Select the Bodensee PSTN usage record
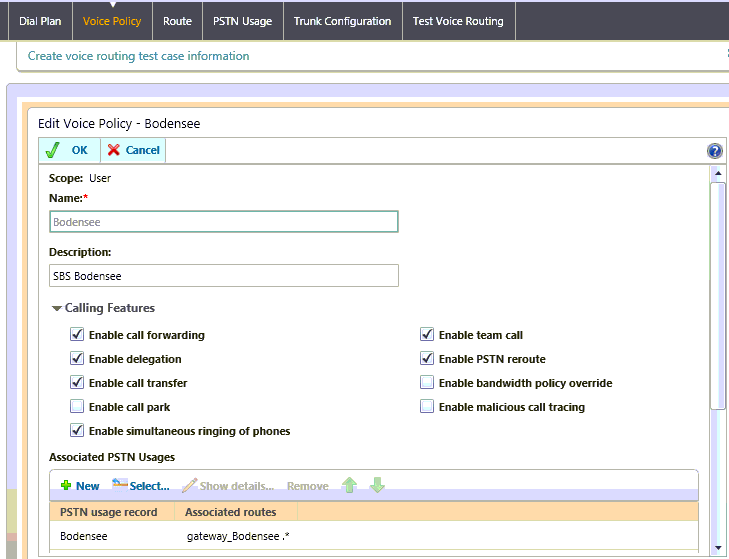 84,536
